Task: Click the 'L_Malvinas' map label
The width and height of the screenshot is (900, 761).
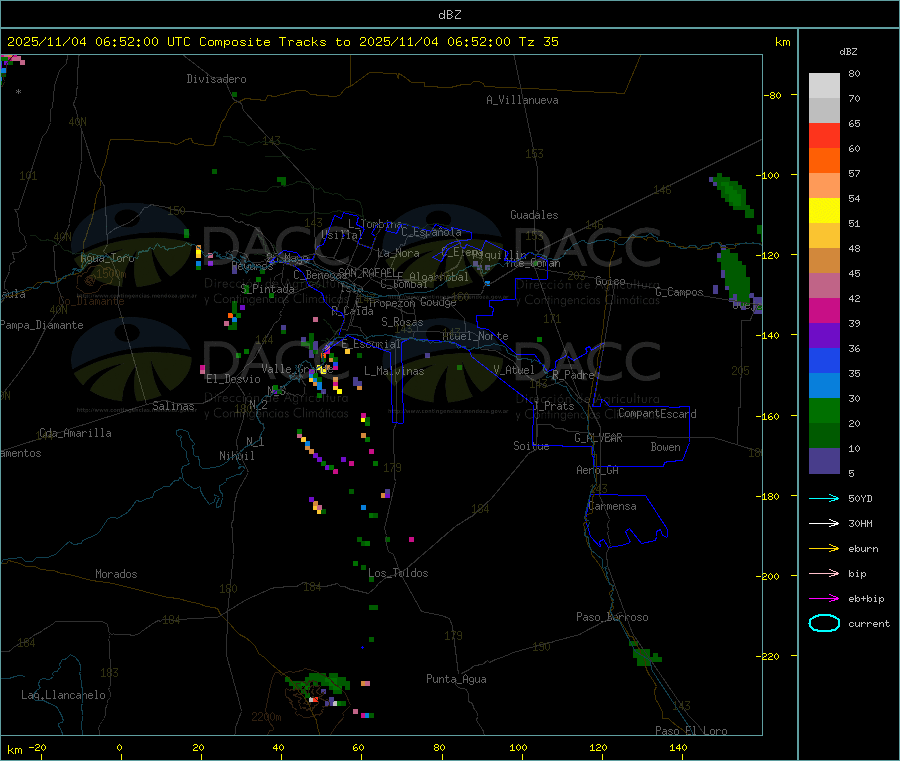Action: click(x=394, y=371)
